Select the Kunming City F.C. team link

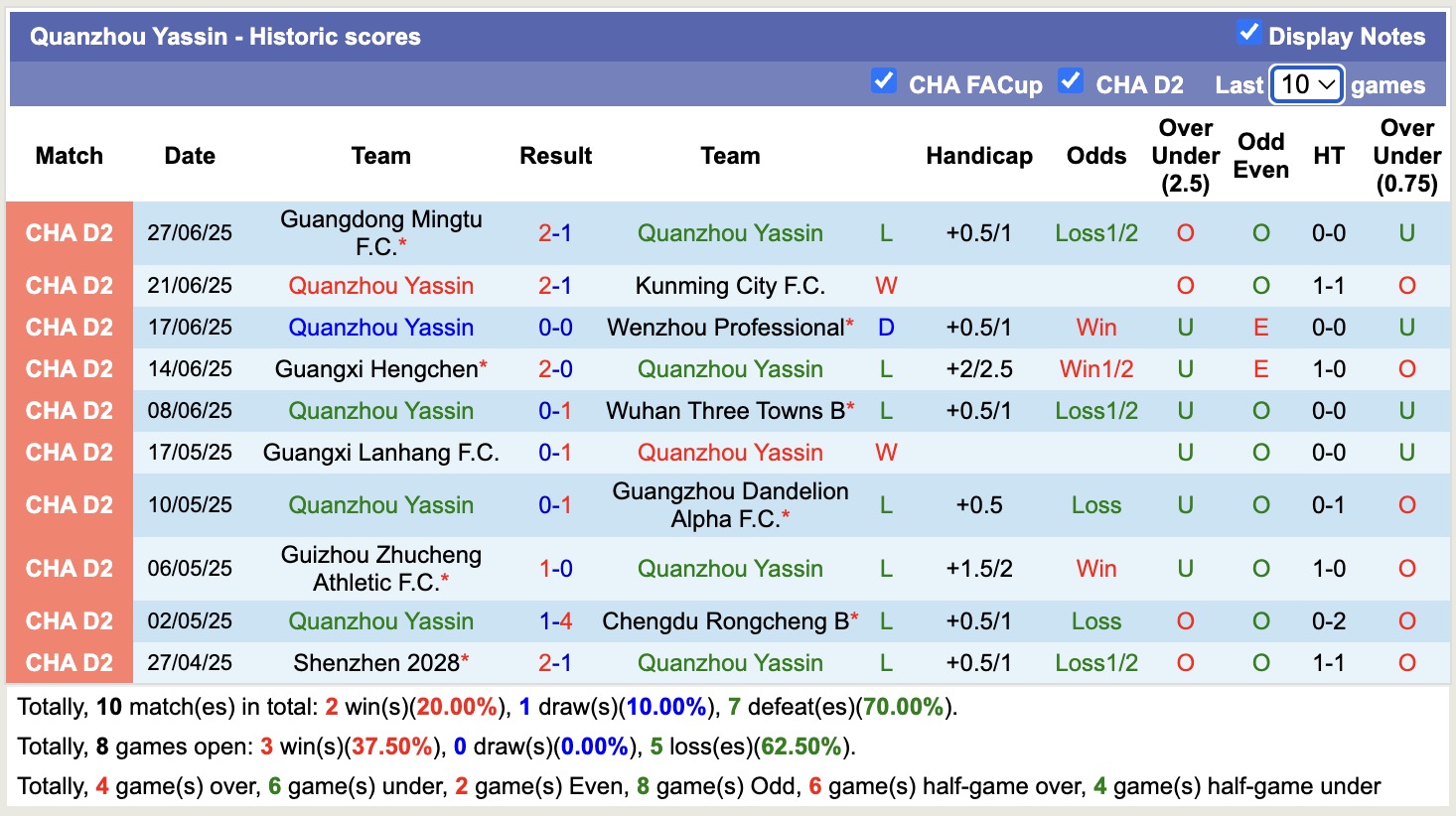[x=730, y=285]
